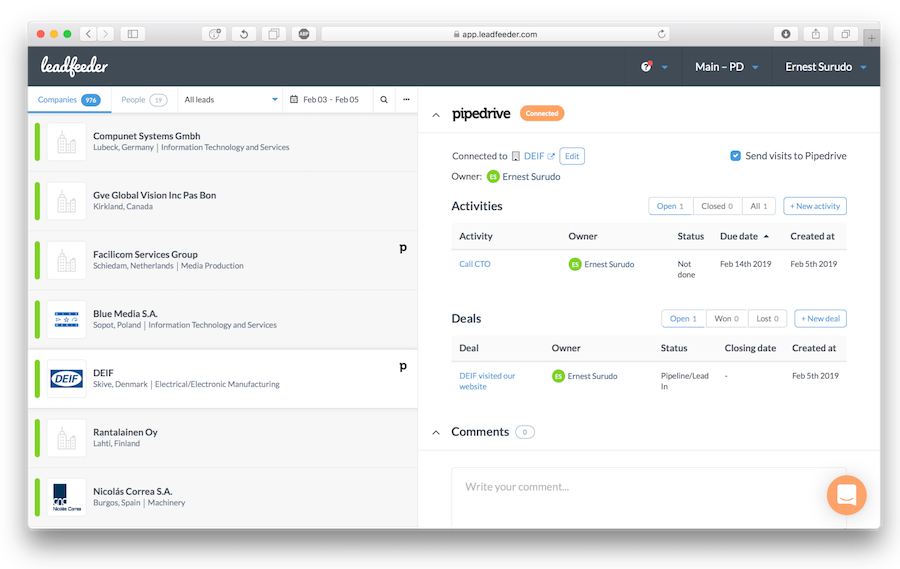The image size is (900, 569).
Task: Click the + New deal button
Action: click(820, 319)
